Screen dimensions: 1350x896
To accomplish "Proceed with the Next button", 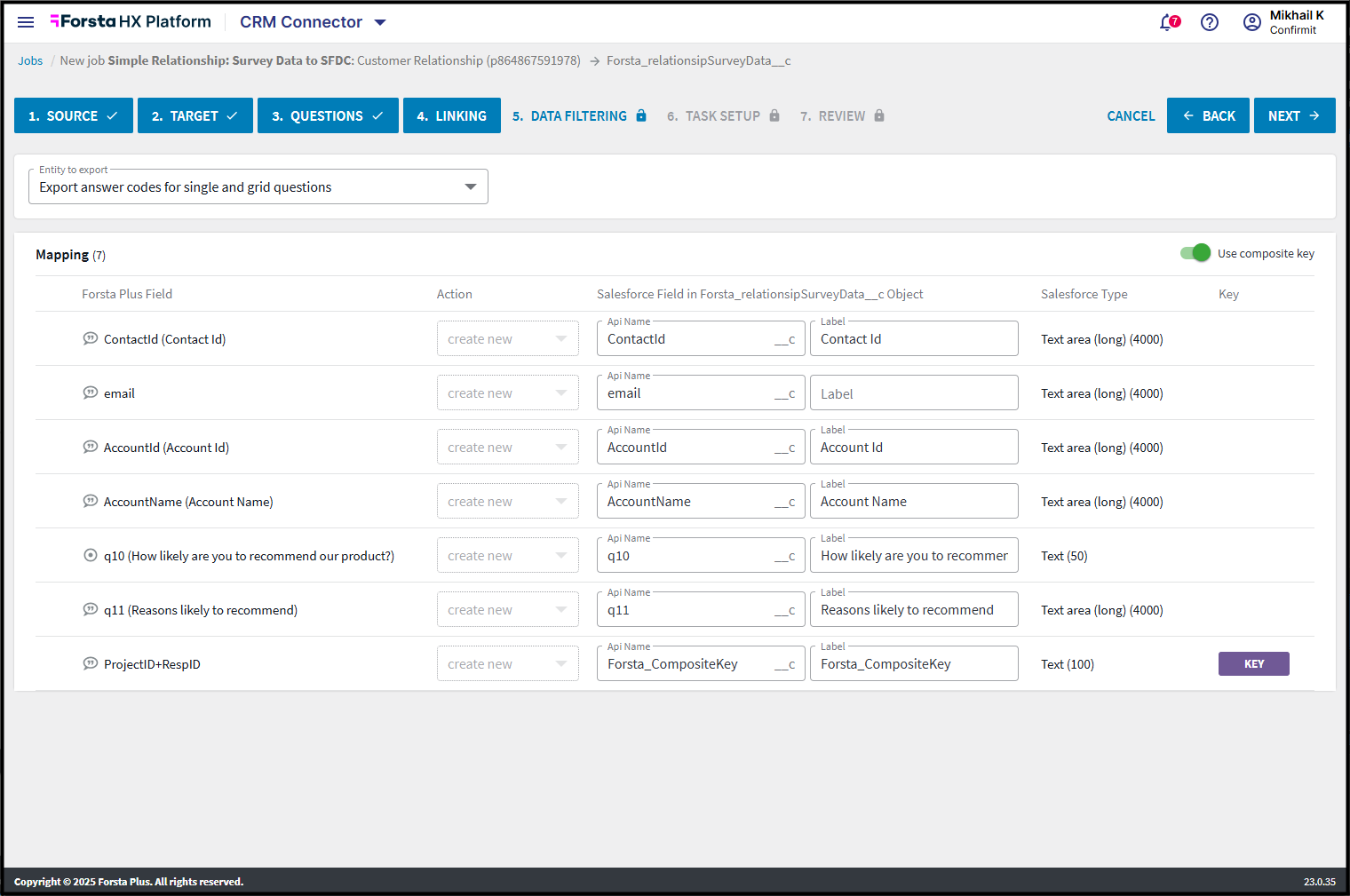I will (1295, 115).
